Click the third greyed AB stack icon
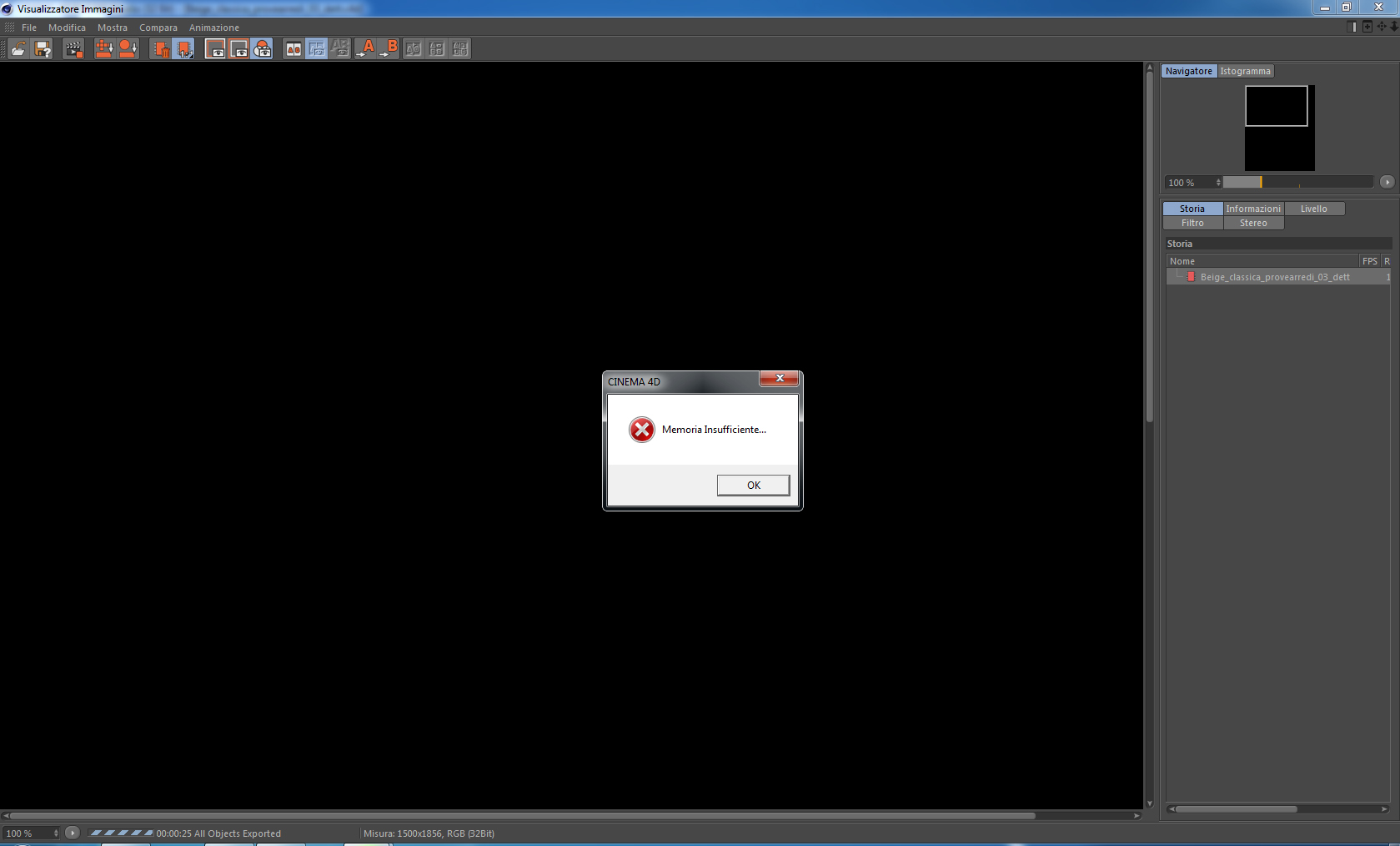Viewport: 1400px width, 846px height. click(x=460, y=48)
